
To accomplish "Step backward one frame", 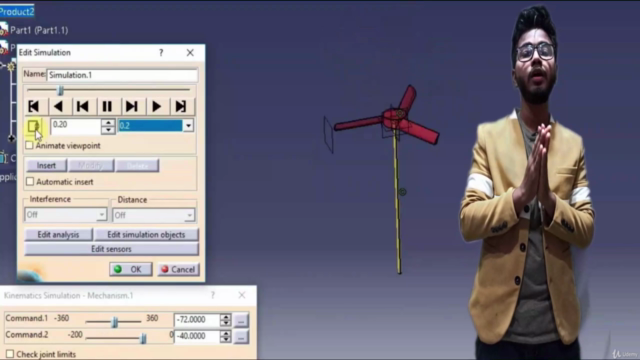I will [x=82, y=107].
